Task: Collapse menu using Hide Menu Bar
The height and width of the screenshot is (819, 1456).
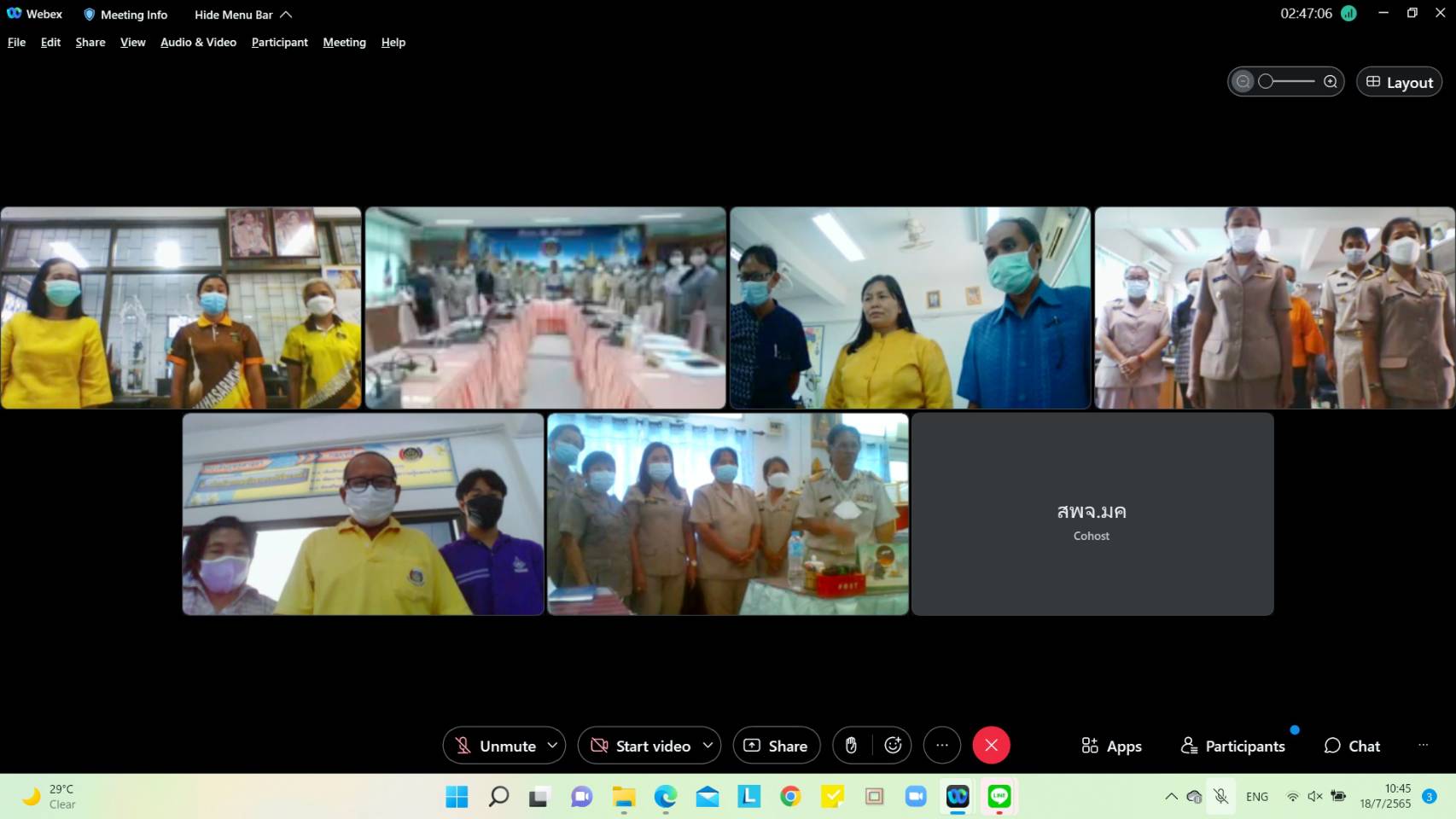Action: coord(243,15)
